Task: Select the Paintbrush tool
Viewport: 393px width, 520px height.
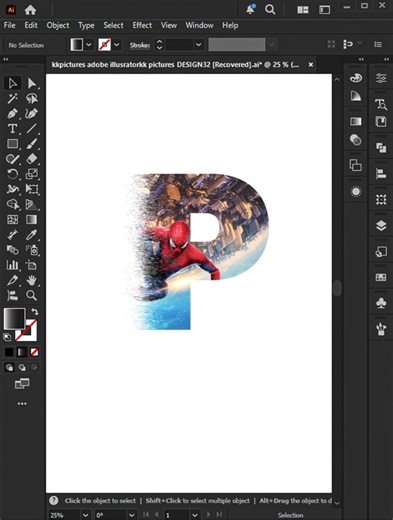Action: (x=32, y=144)
